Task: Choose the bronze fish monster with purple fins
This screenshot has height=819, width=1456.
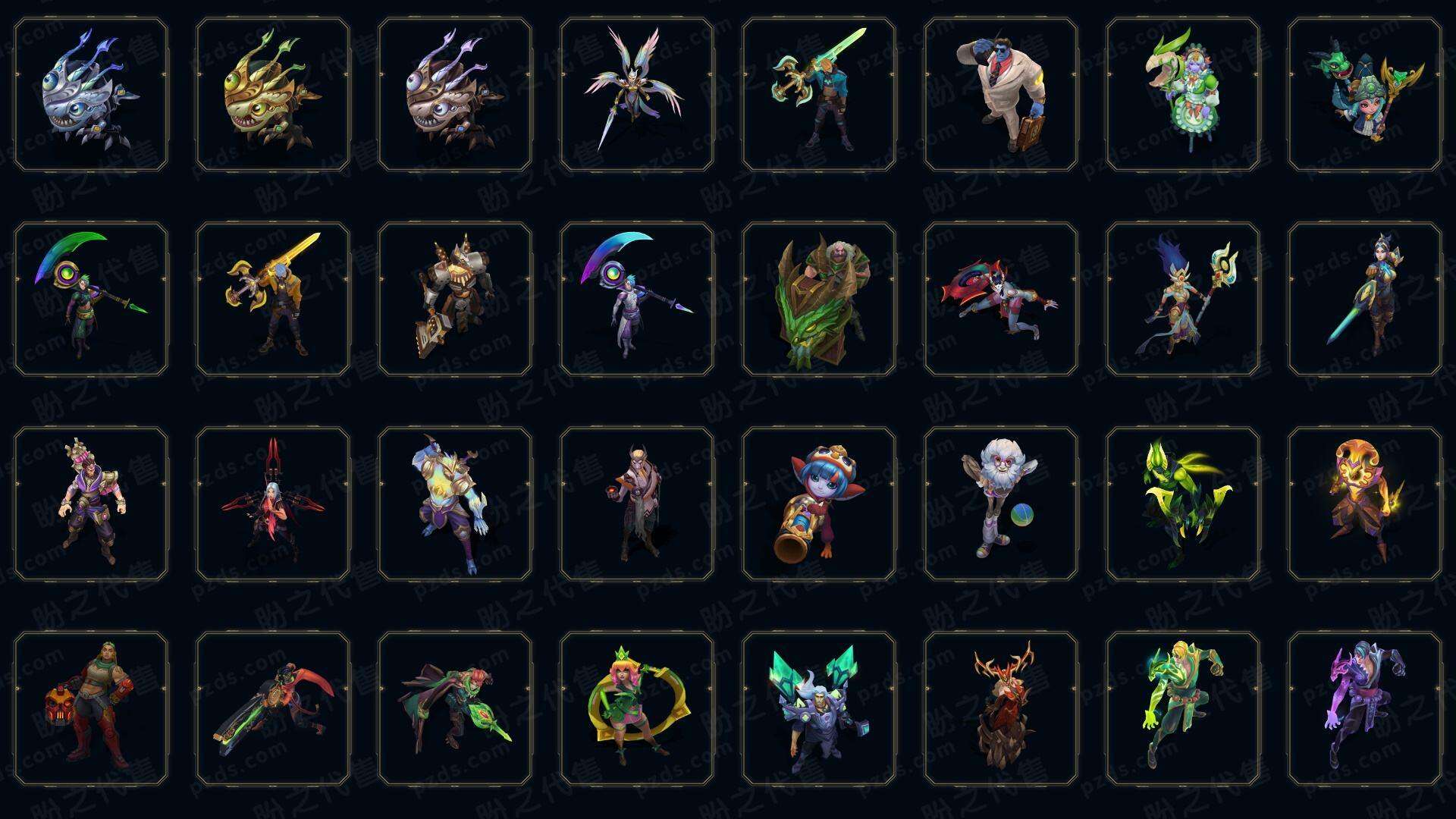Action: point(455,95)
